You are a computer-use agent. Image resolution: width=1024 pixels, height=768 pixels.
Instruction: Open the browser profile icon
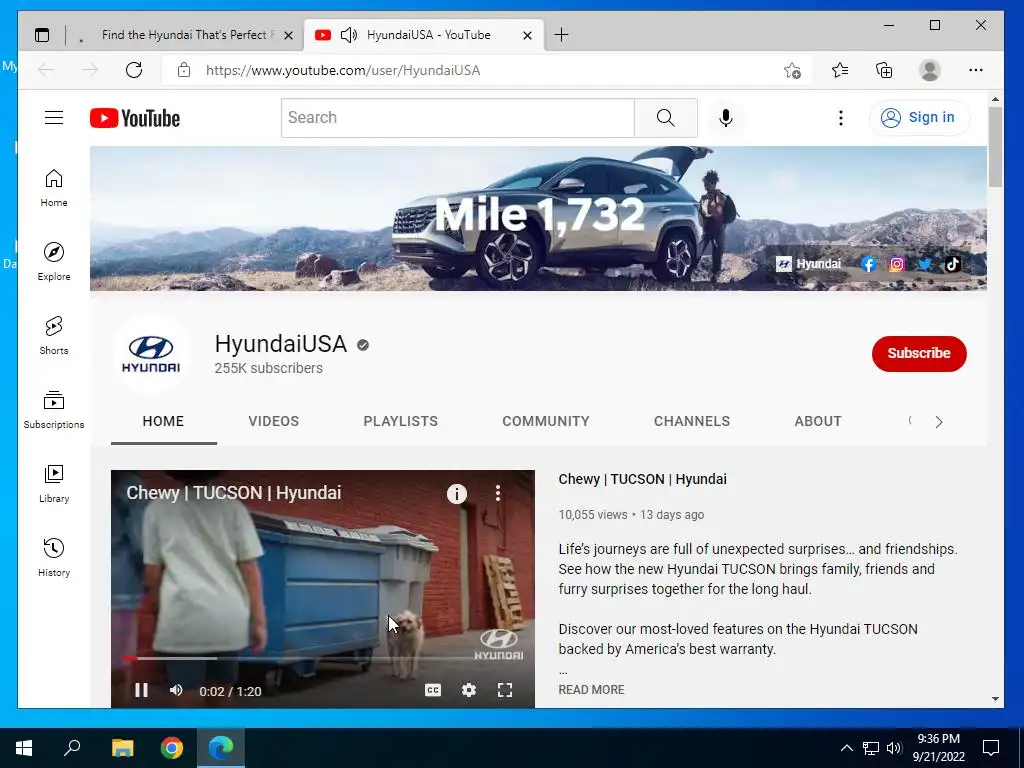(x=929, y=70)
